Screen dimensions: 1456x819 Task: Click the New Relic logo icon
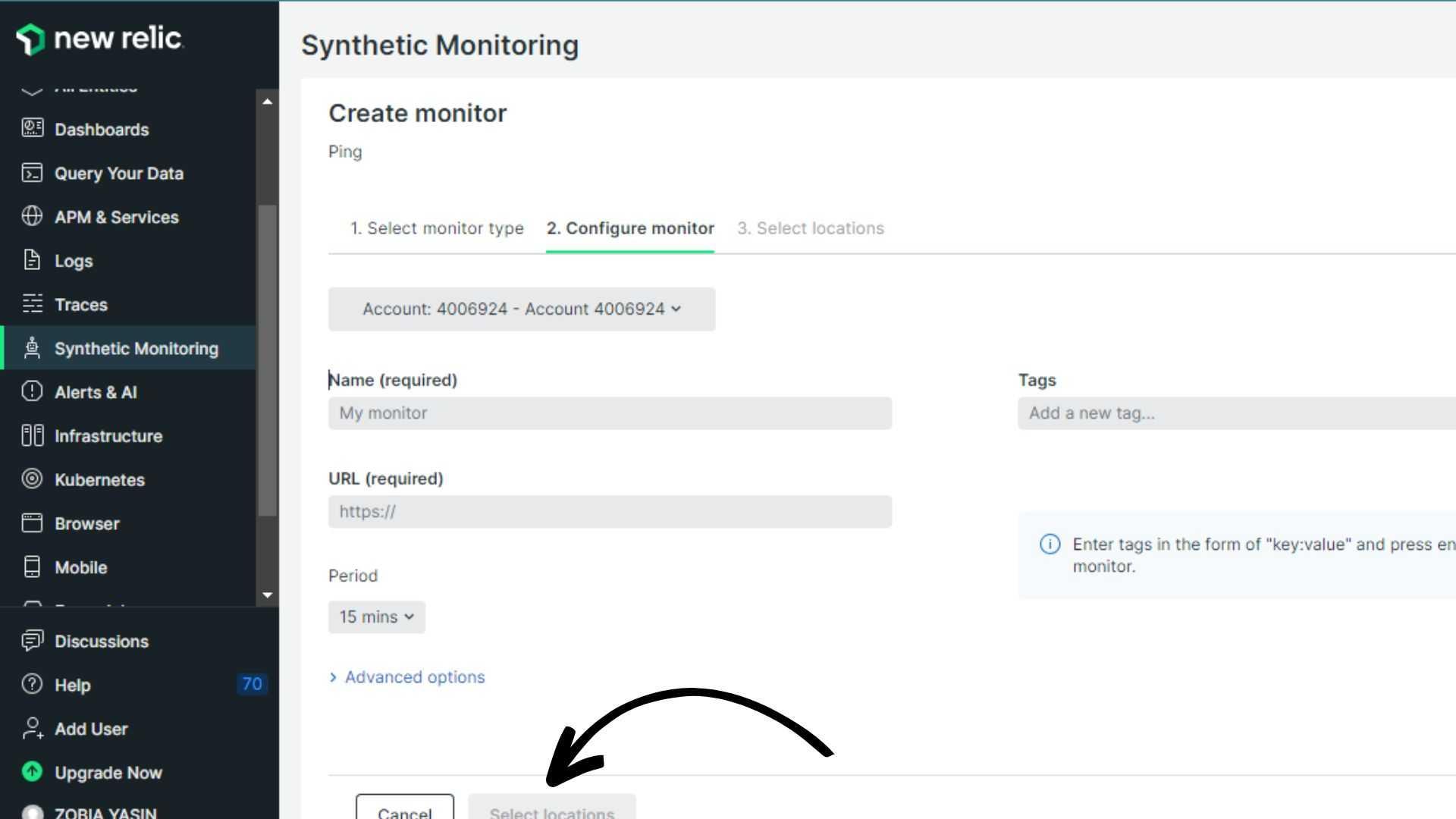[x=30, y=38]
